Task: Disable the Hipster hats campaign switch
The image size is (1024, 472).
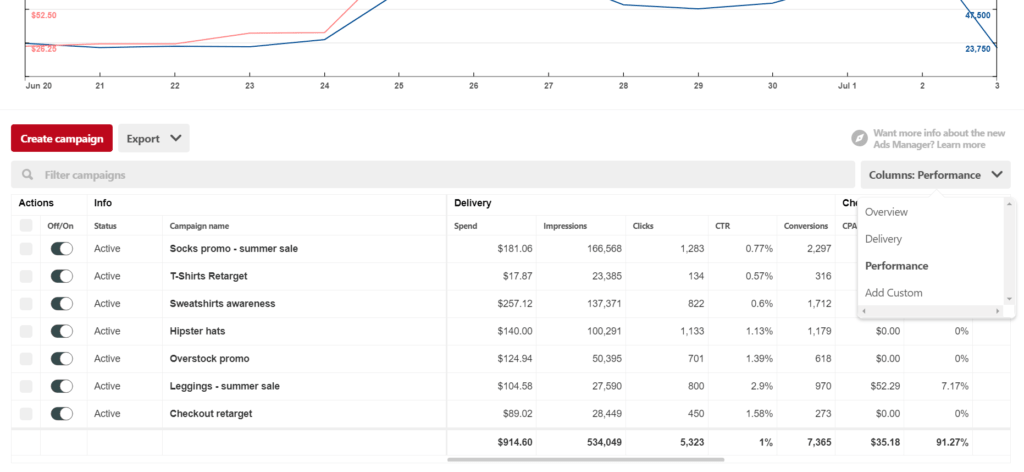Action: [x=61, y=331]
